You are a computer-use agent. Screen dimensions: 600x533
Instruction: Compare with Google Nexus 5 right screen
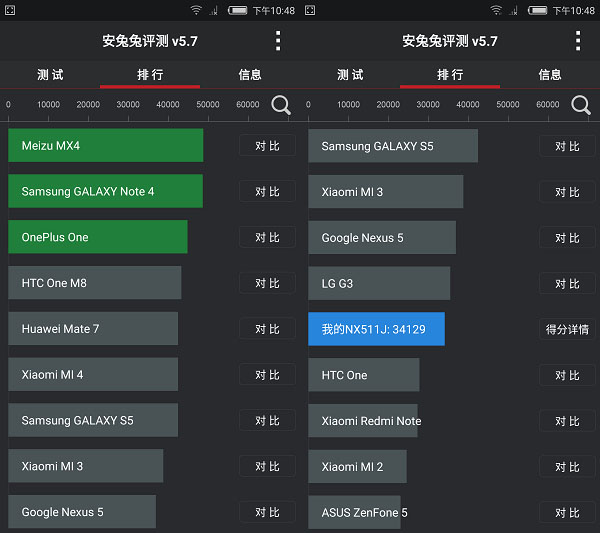pos(567,238)
